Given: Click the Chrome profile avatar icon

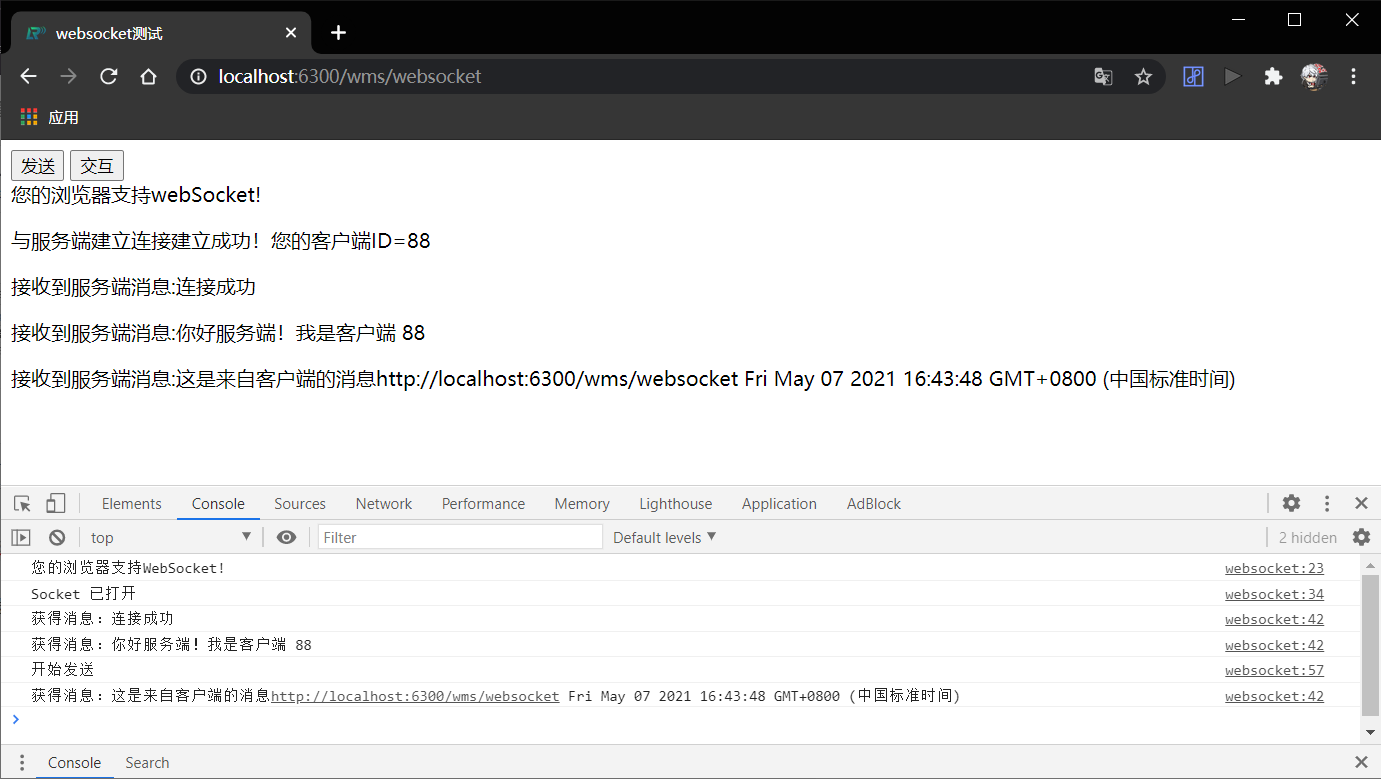Looking at the screenshot, I should [x=1313, y=76].
